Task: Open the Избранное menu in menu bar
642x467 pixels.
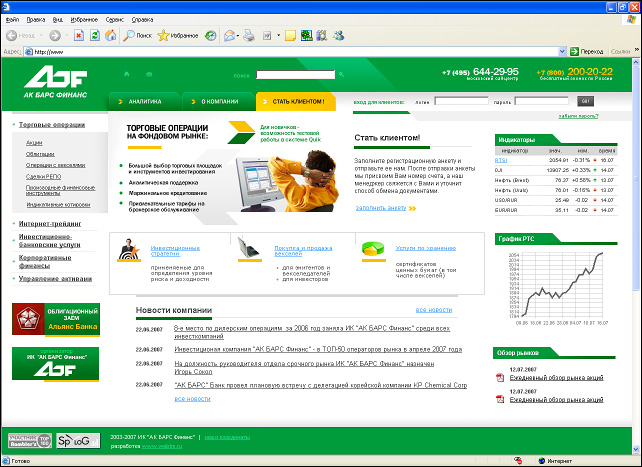Action: 84,19
